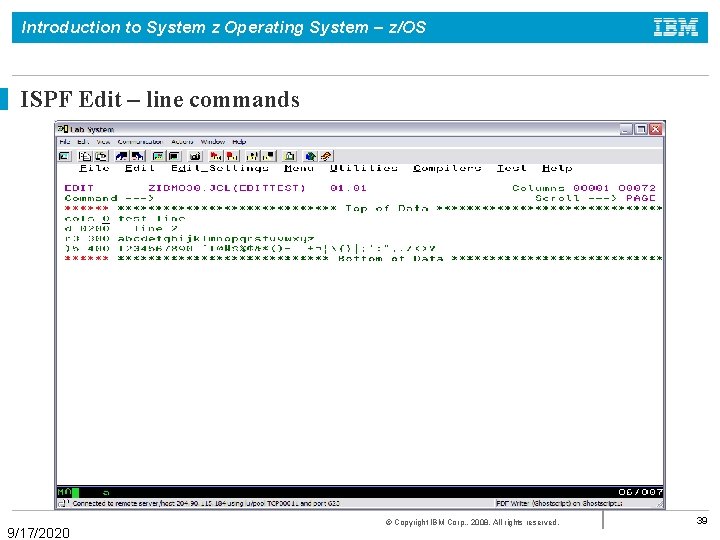This screenshot has width=720, height=540.
Task: Click the 1234567890 special characters line
Action: tap(276, 249)
